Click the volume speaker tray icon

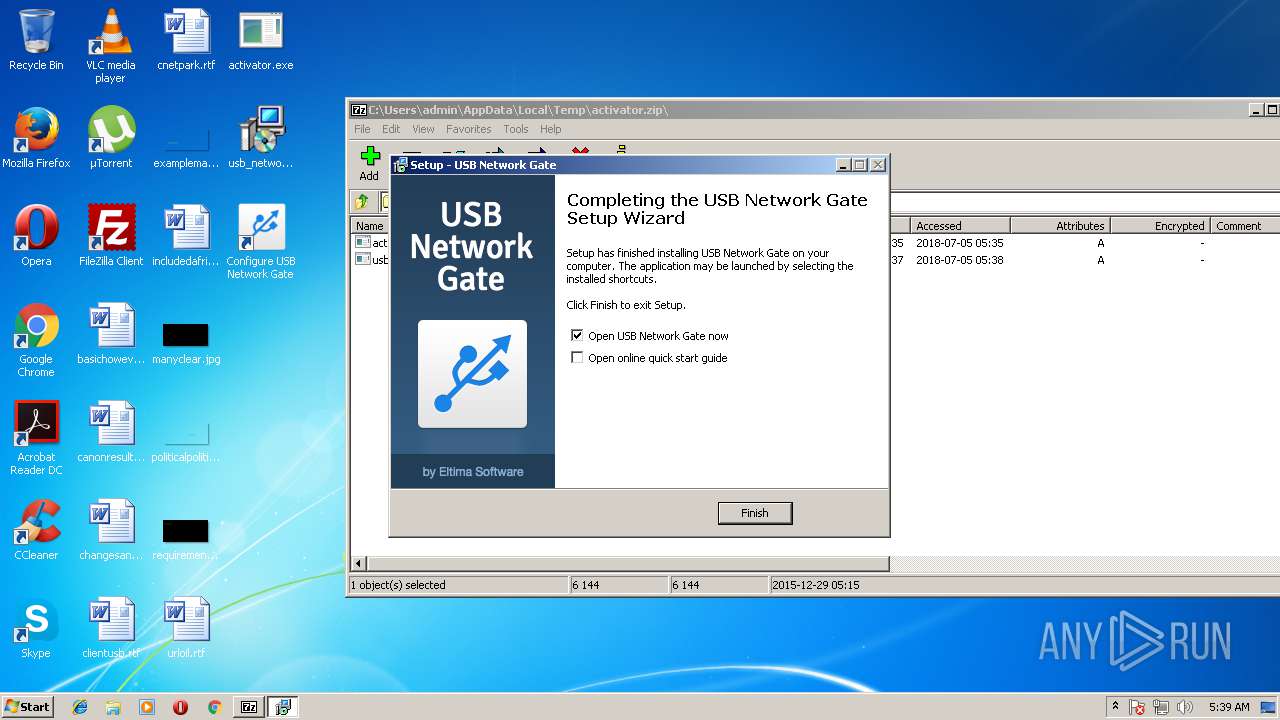point(1185,707)
